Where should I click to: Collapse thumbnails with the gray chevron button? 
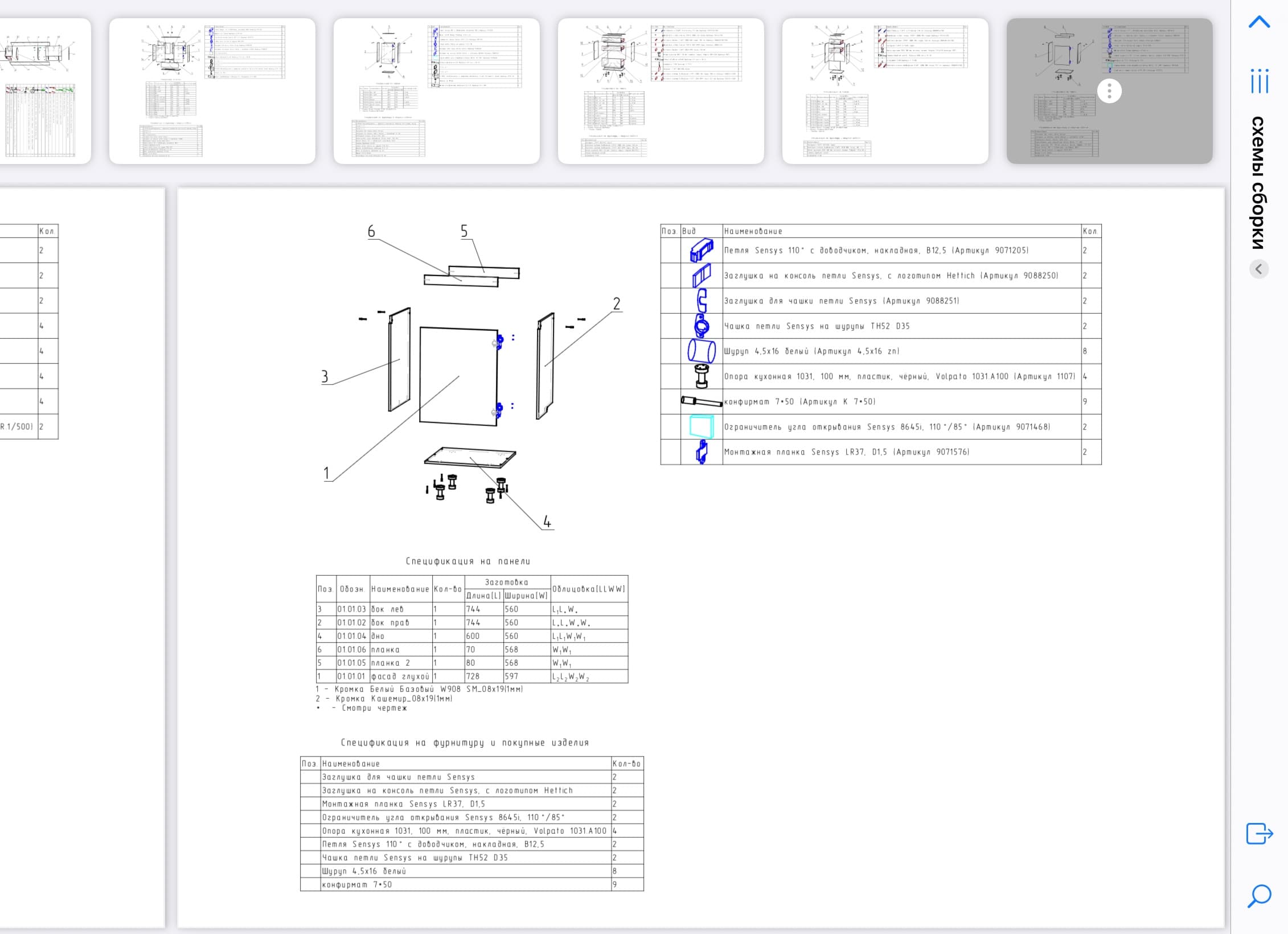(1259, 269)
